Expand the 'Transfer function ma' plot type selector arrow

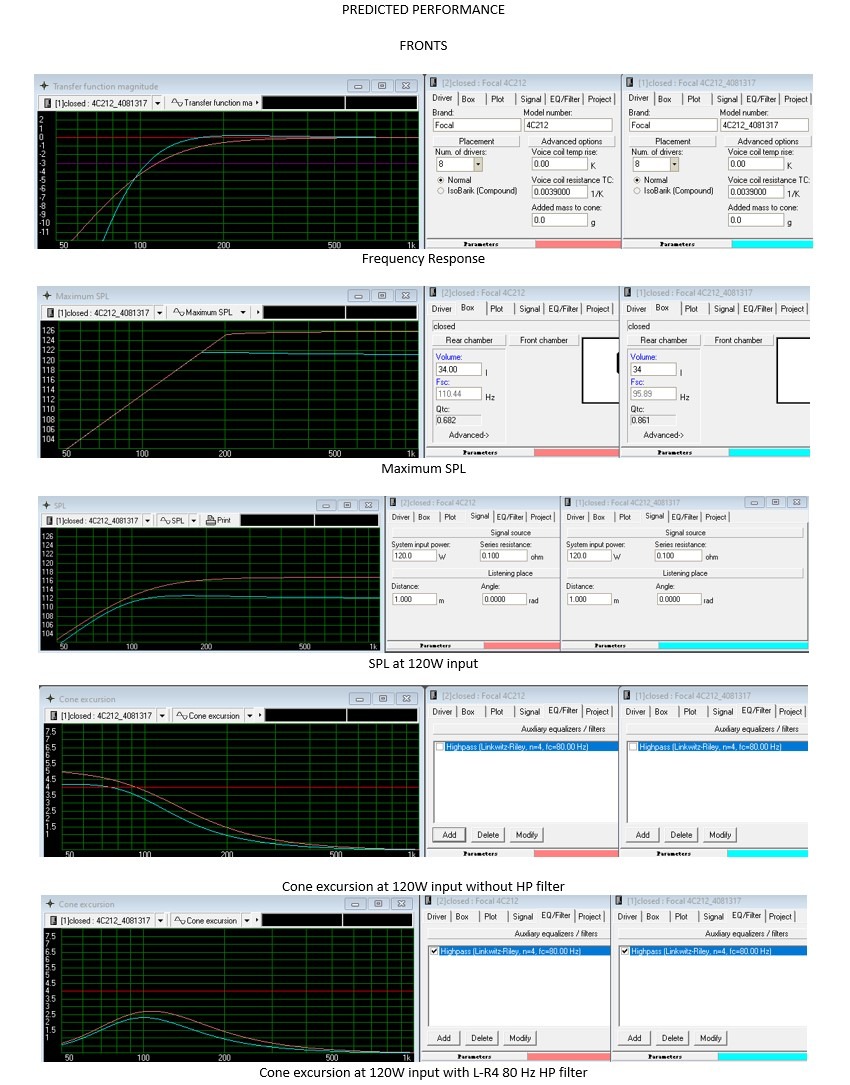pos(257,103)
